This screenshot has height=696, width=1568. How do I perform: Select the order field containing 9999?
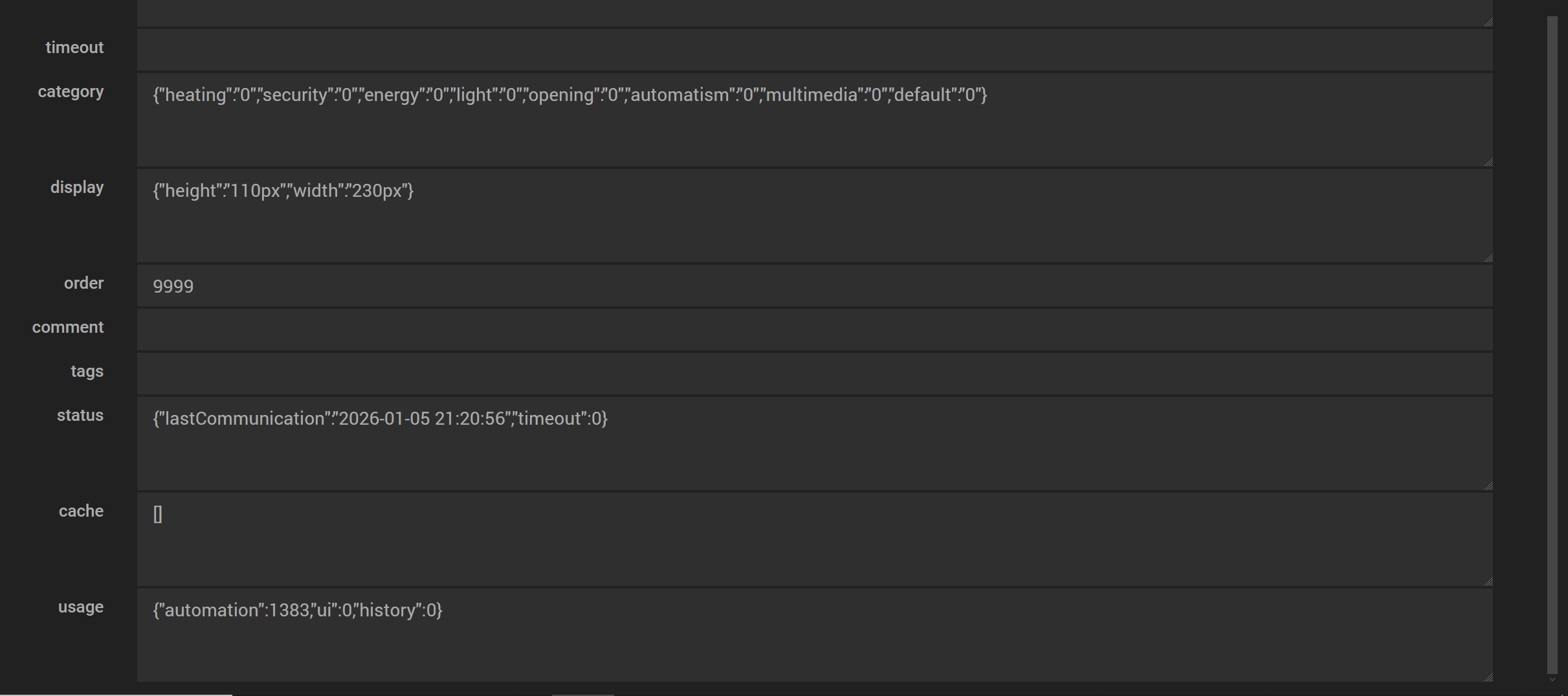[814, 285]
